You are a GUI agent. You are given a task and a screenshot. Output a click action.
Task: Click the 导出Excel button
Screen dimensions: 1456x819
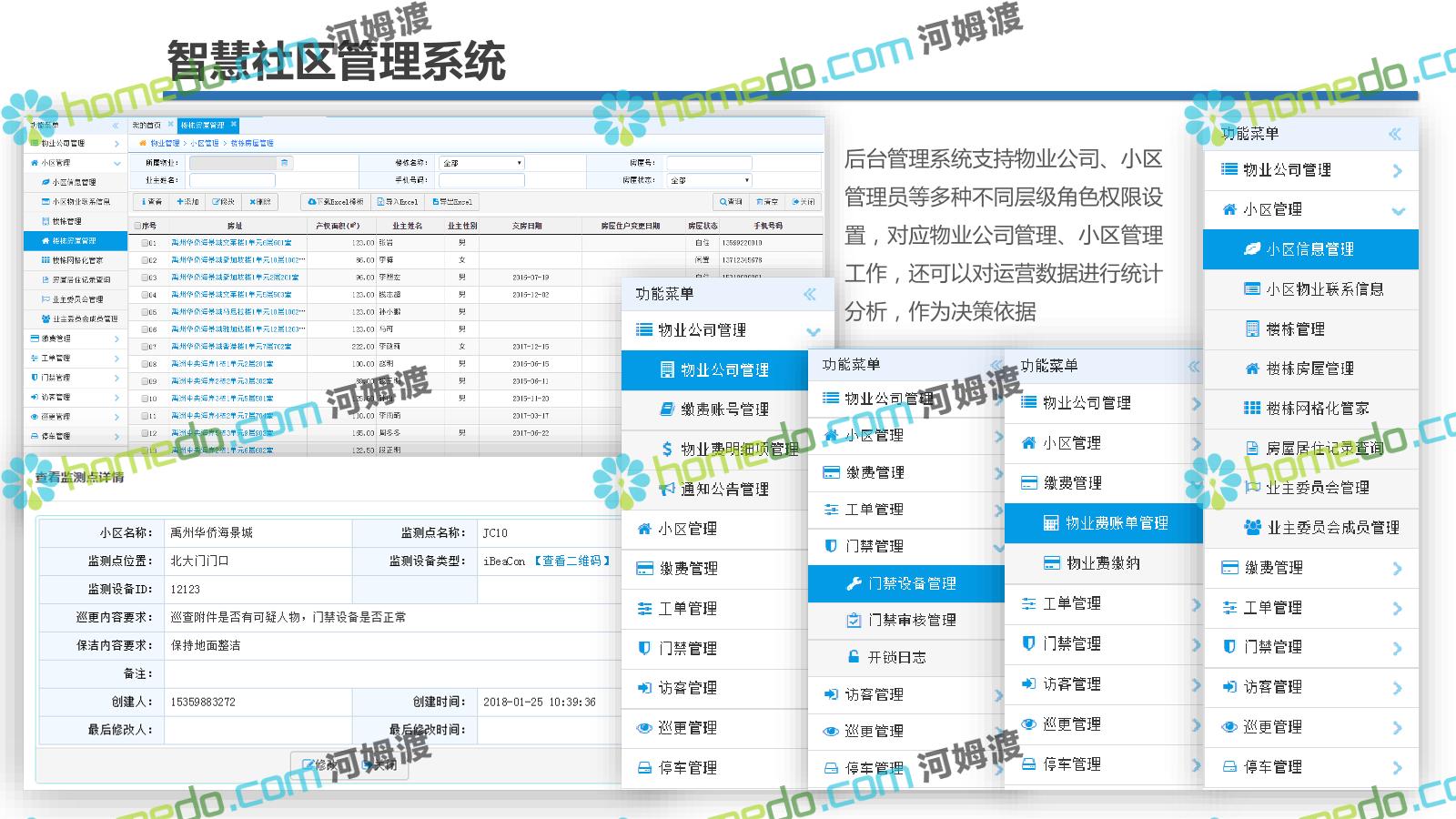click(x=452, y=202)
